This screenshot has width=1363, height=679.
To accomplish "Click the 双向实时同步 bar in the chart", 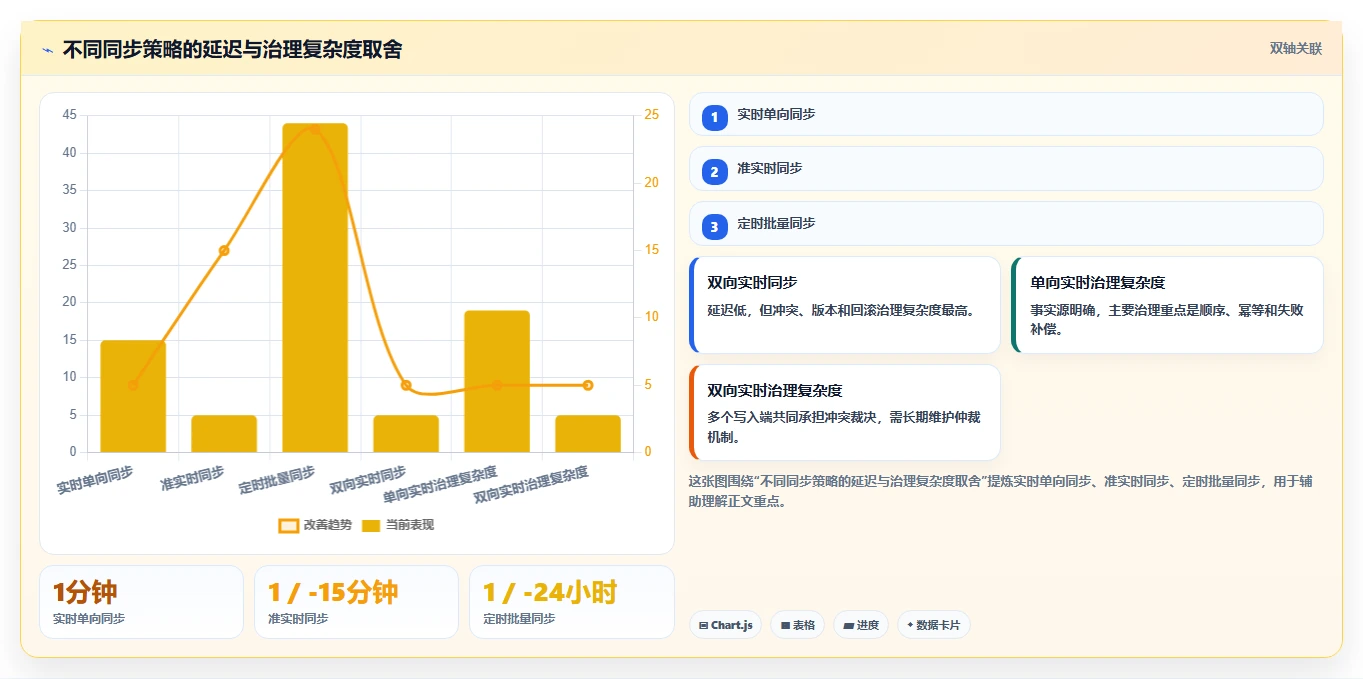I will tap(406, 434).
